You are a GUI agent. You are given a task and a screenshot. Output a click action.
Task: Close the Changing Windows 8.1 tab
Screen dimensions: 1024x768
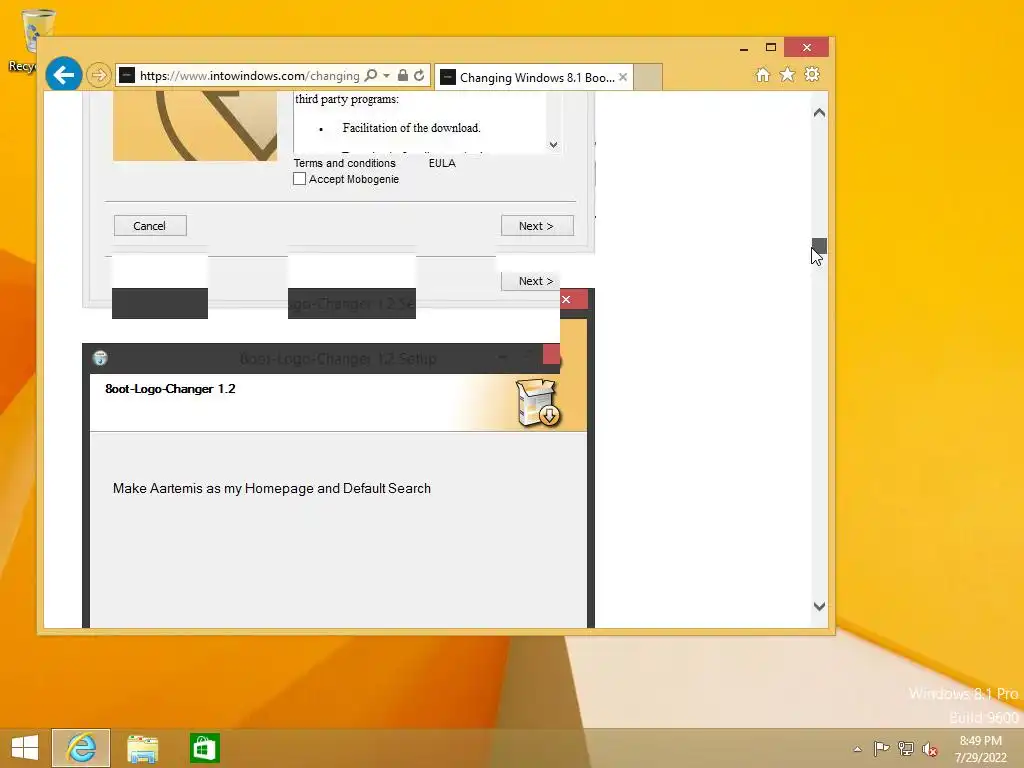623,77
